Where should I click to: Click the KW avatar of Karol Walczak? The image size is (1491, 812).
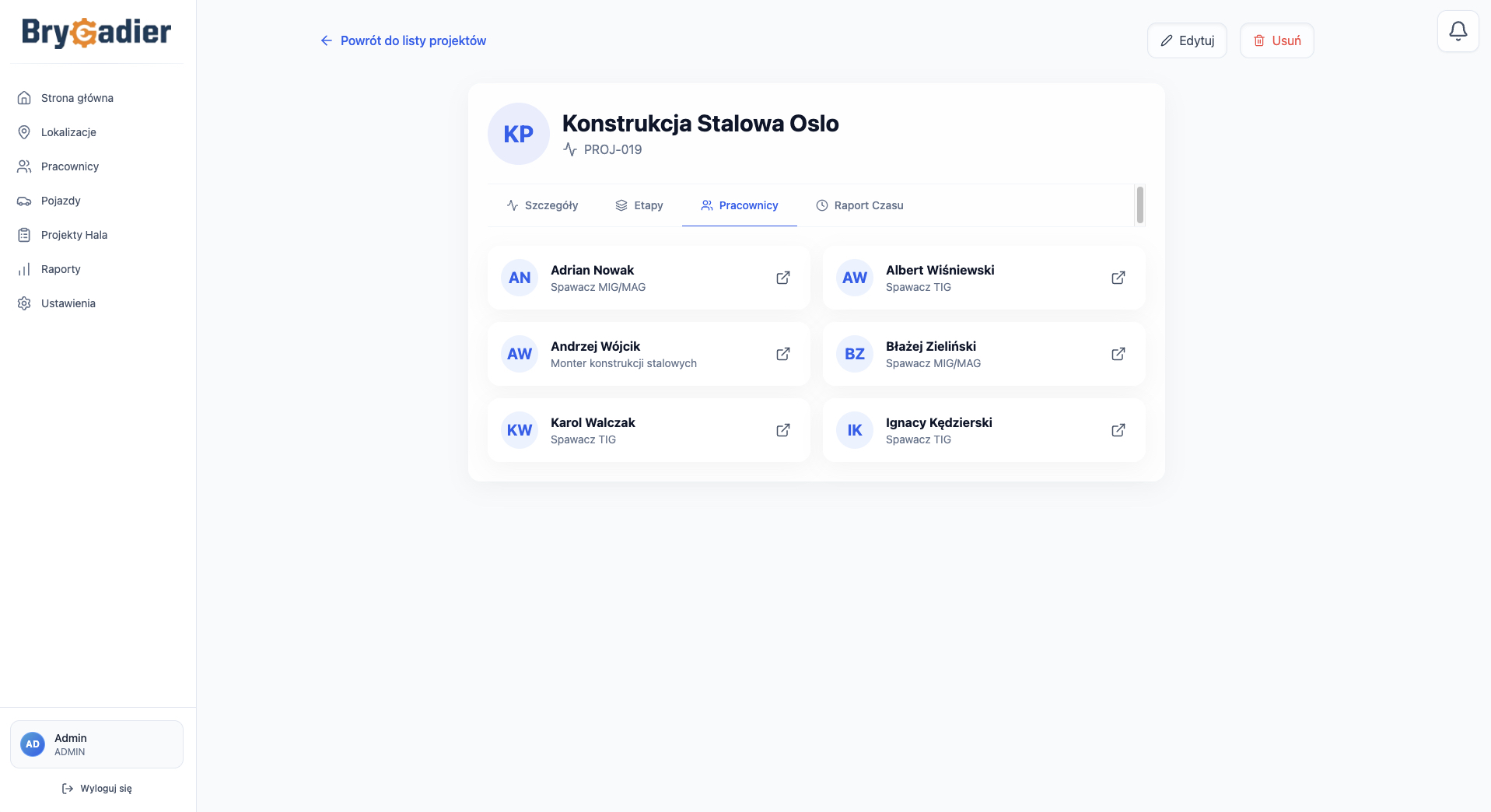(x=520, y=430)
